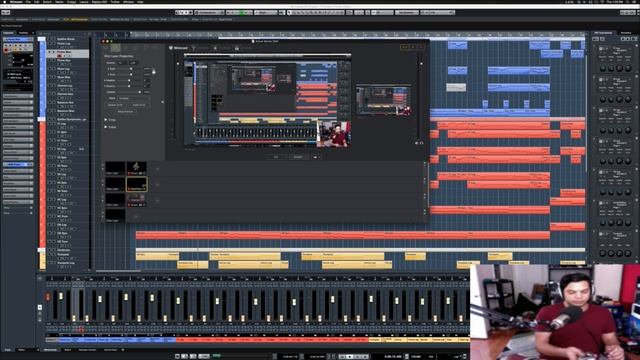Screen dimensions: 640x360
Task: Expand the blue highlighted Inspector section
Action: [x=18, y=164]
